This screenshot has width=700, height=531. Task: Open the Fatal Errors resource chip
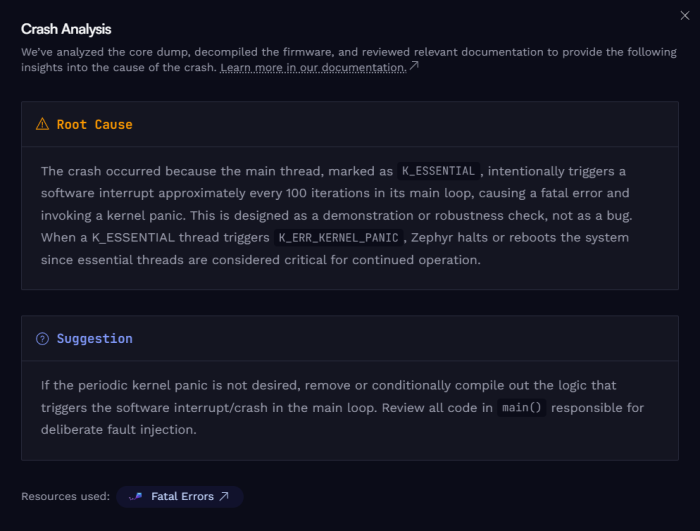tap(179, 497)
